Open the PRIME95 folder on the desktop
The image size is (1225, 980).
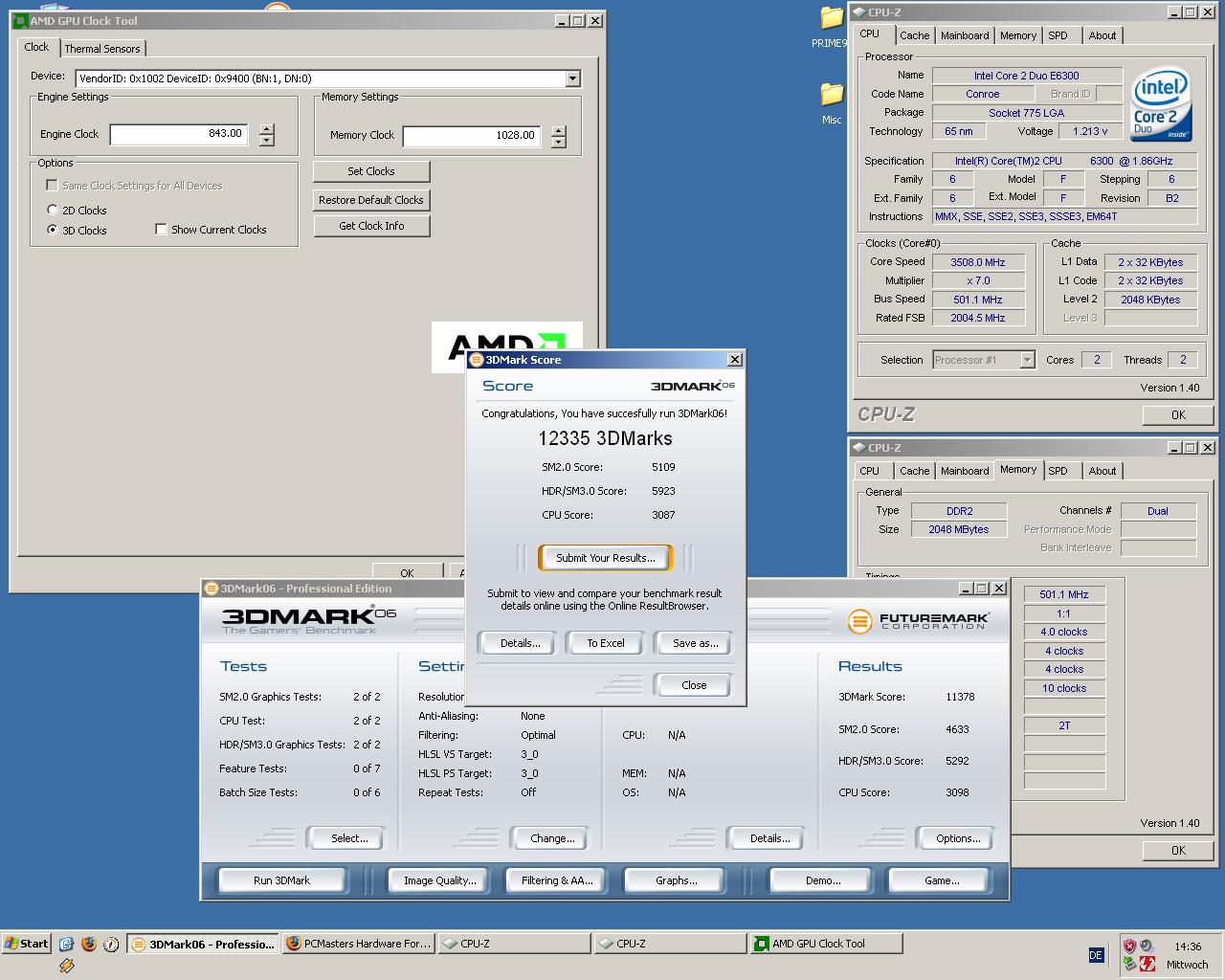[832, 27]
